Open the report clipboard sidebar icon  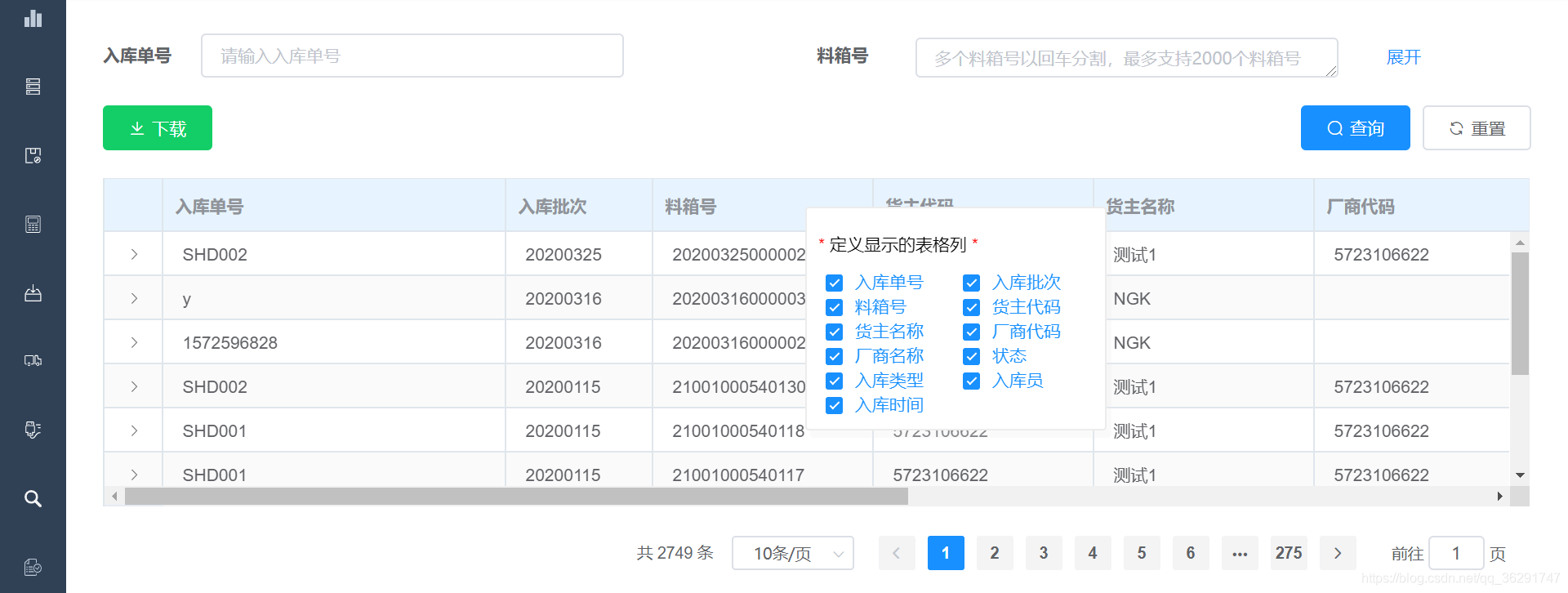tap(33, 567)
